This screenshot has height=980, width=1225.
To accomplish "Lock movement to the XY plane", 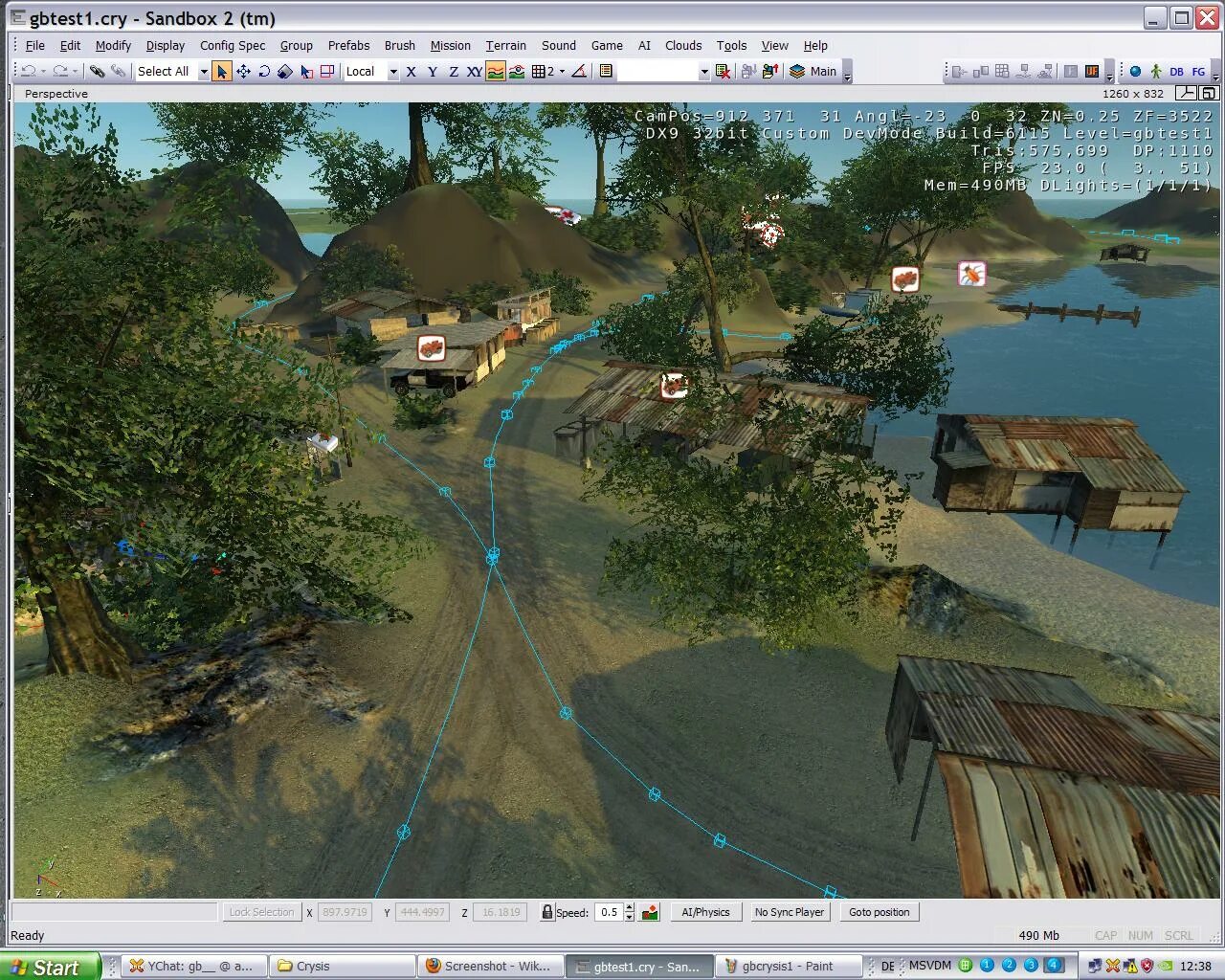I will (475, 72).
